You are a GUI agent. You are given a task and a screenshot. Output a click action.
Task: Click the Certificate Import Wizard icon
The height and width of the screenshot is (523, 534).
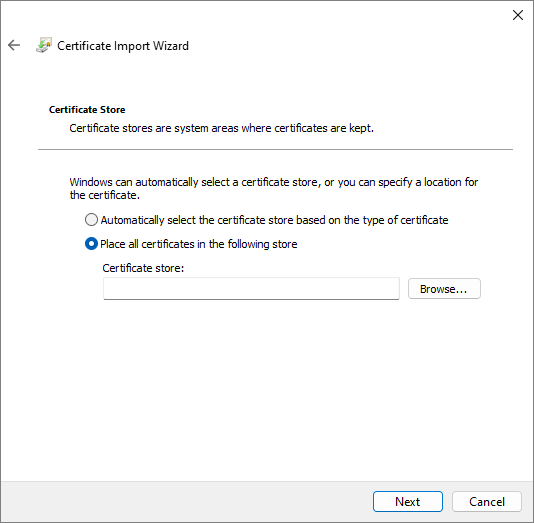[44, 45]
